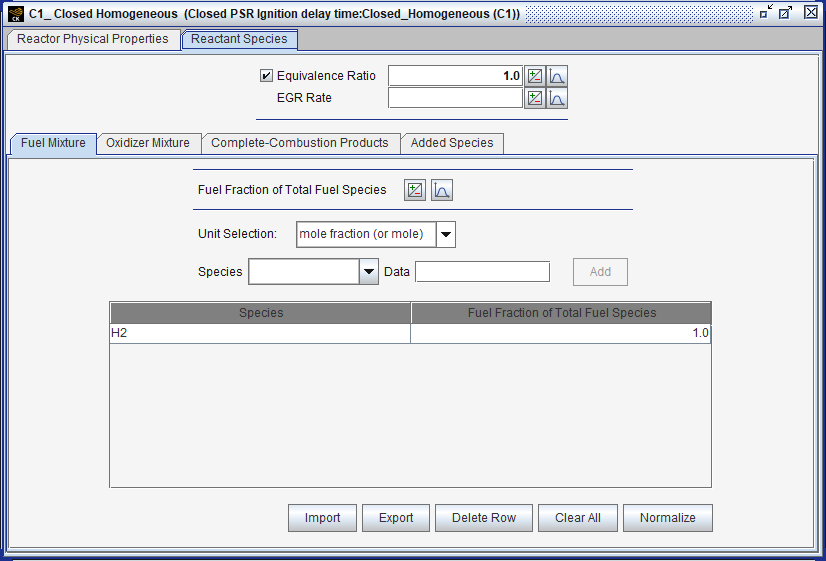
Task: Click the Species entry box
Action: [304, 272]
